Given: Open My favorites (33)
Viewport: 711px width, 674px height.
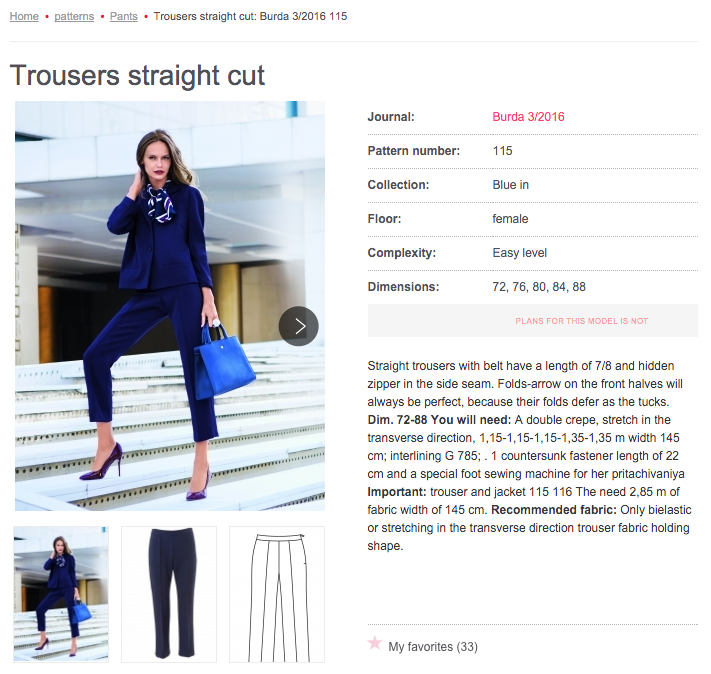Looking at the screenshot, I should click(x=433, y=647).
